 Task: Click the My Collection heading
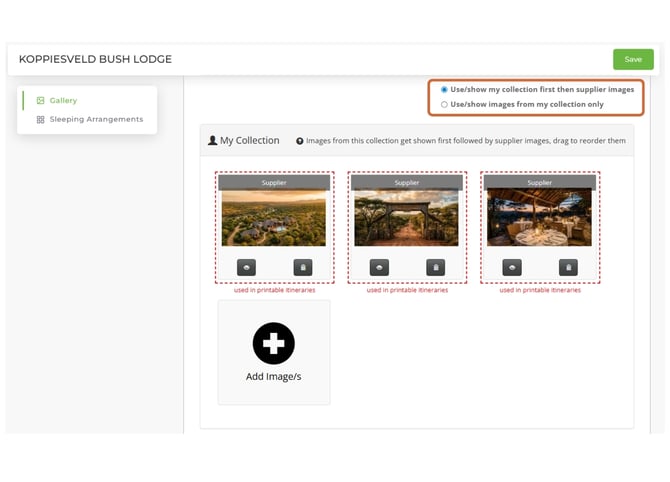pyautogui.click(x=250, y=140)
